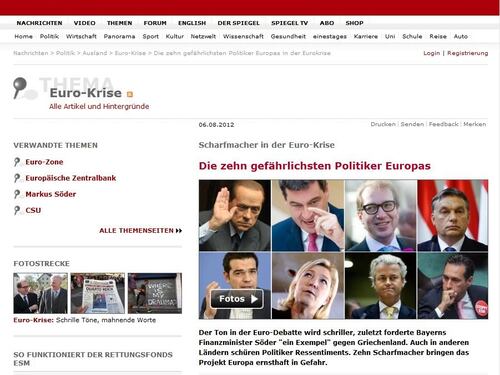
Task: Select the Uni section
Action: tap(390, 36)
